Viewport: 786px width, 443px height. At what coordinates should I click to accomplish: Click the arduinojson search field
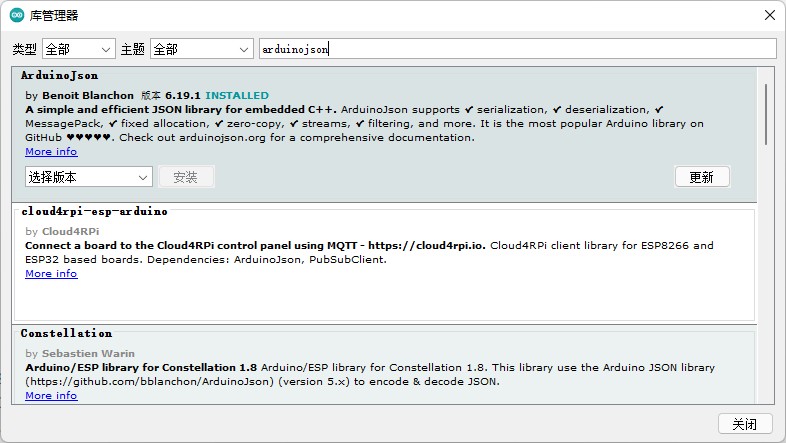[x=517, y=49]
